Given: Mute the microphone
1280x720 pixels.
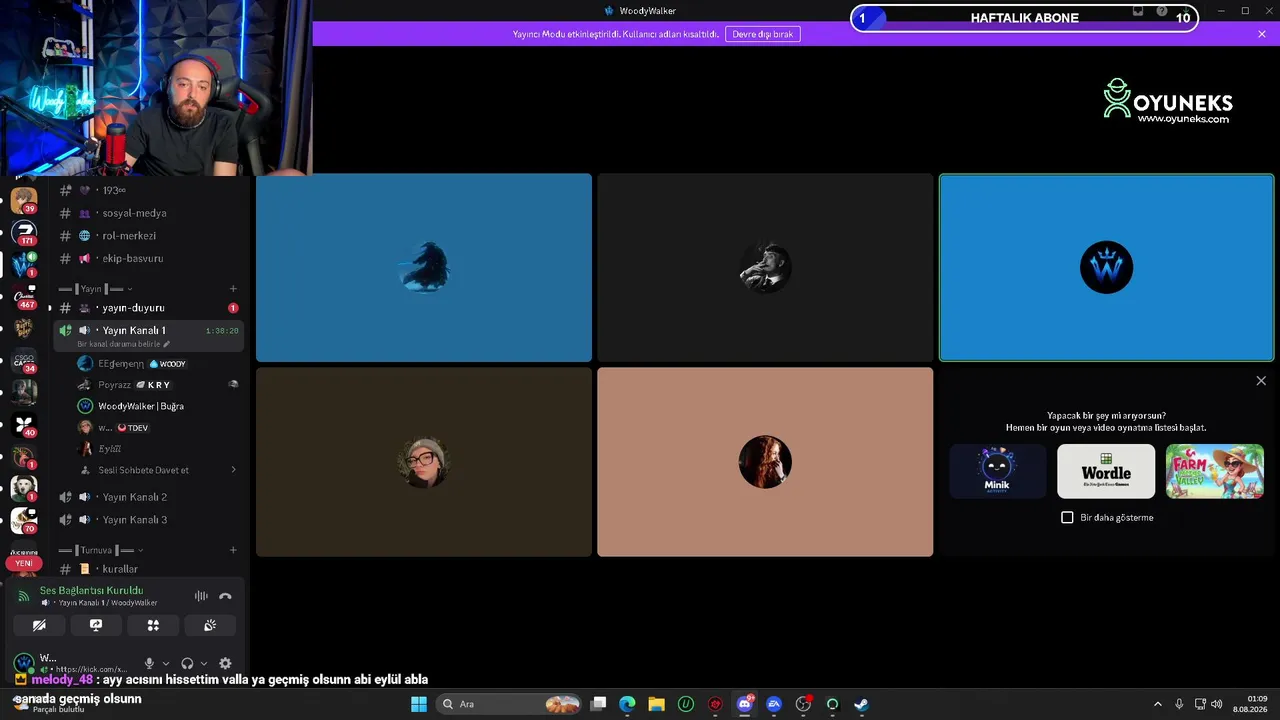Looking at the screenshot, I should [149, 663].
